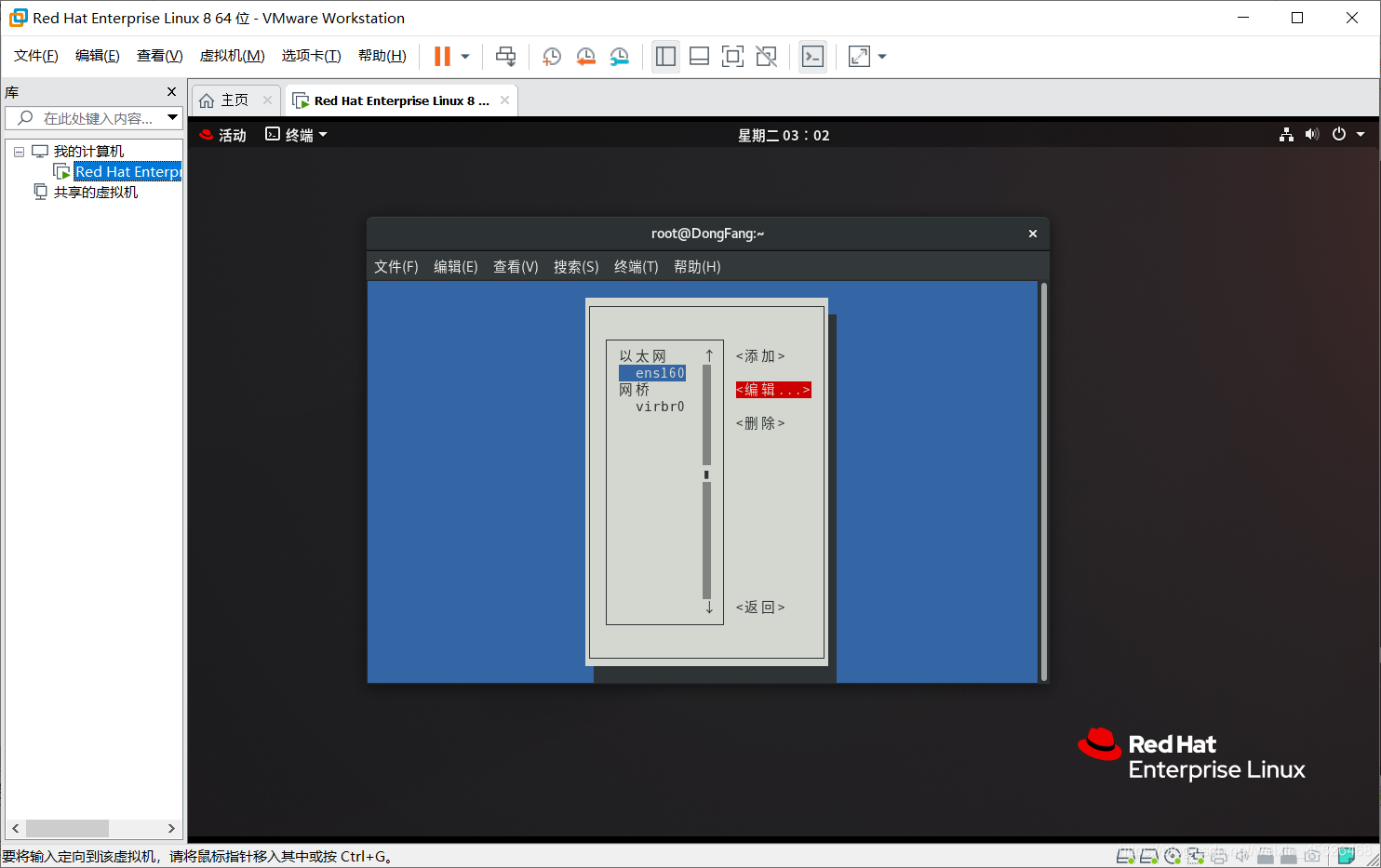The height and width of the screenshot is (868, 1381).
Task: Click the stretch guest display icon
Action: [859, 57]
